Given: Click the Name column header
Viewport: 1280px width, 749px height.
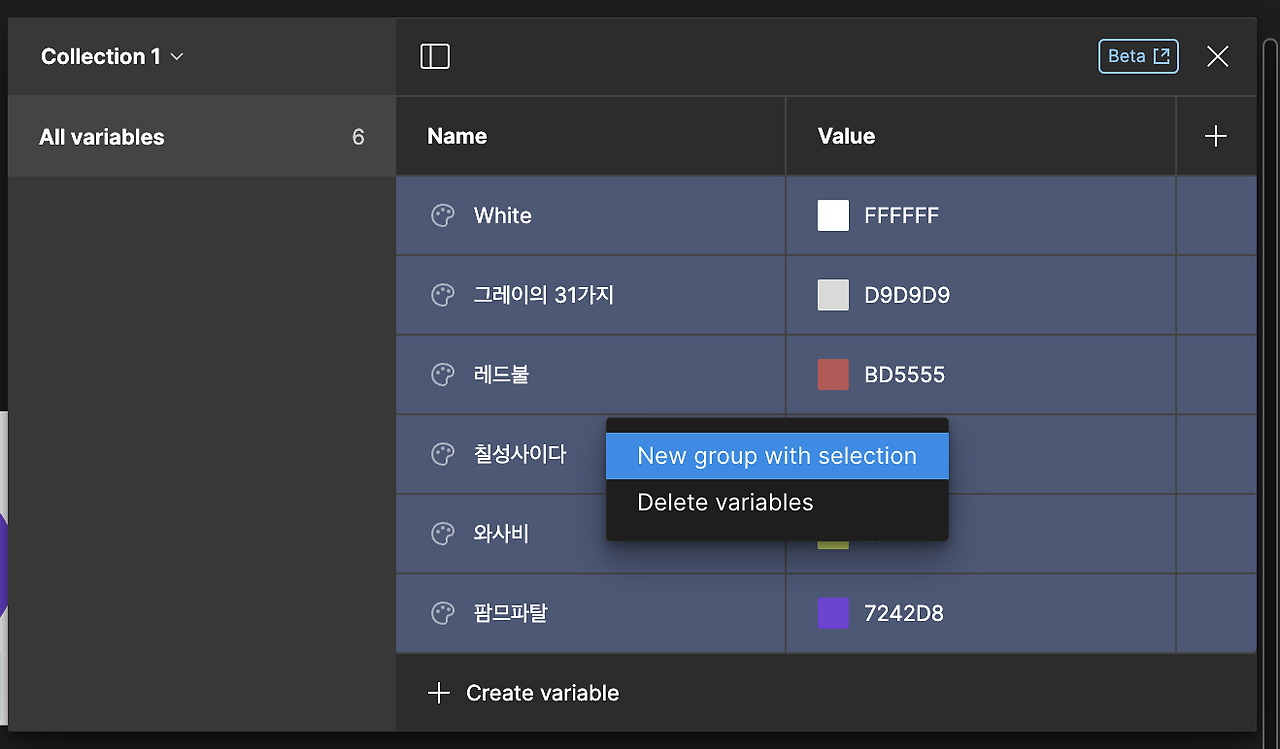Looking at the screenshot, I should pyautogui.click(x=457, y=136).
